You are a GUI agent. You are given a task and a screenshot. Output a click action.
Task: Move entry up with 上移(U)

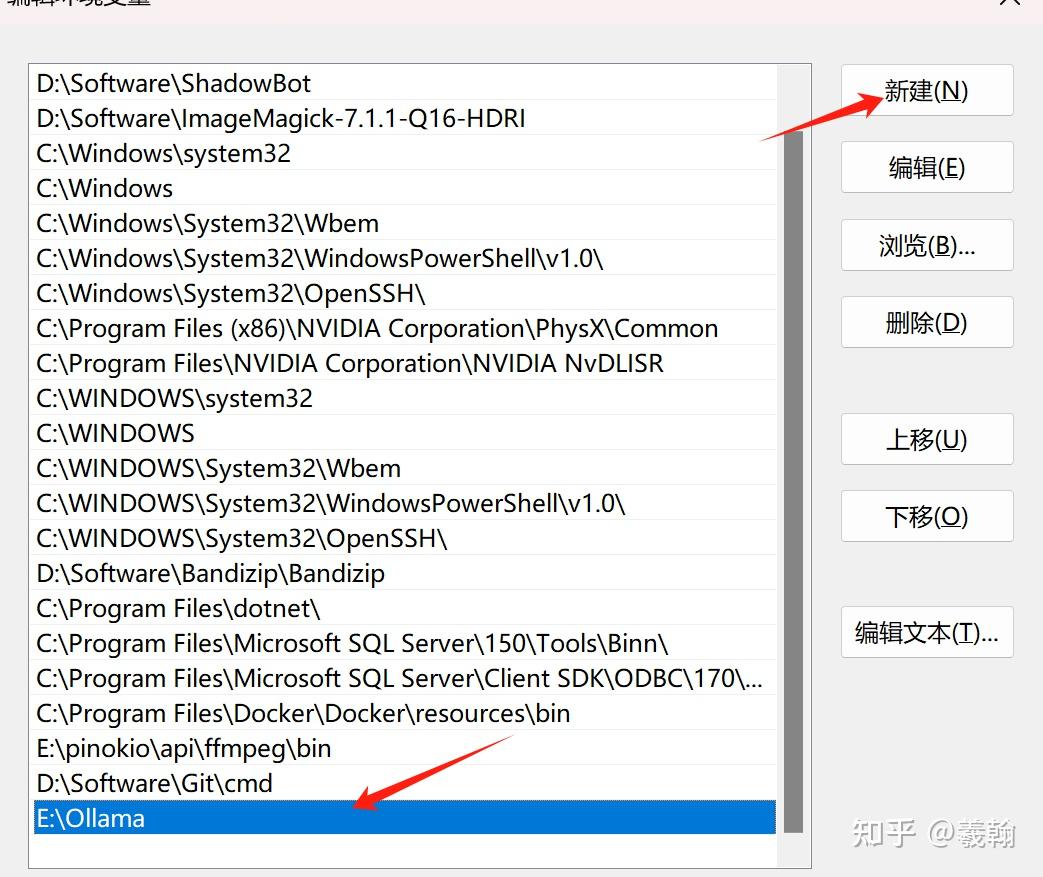(927, 439)
